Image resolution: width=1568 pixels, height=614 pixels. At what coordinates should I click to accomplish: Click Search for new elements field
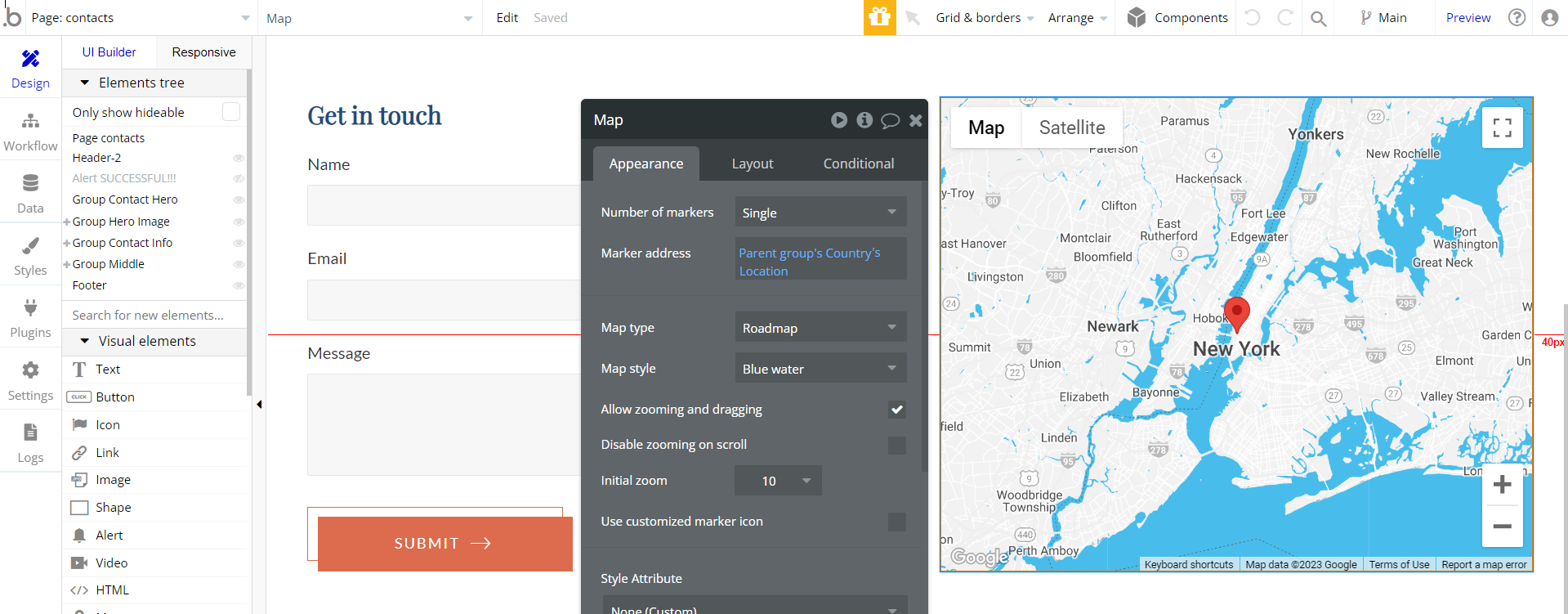point(154,315)
